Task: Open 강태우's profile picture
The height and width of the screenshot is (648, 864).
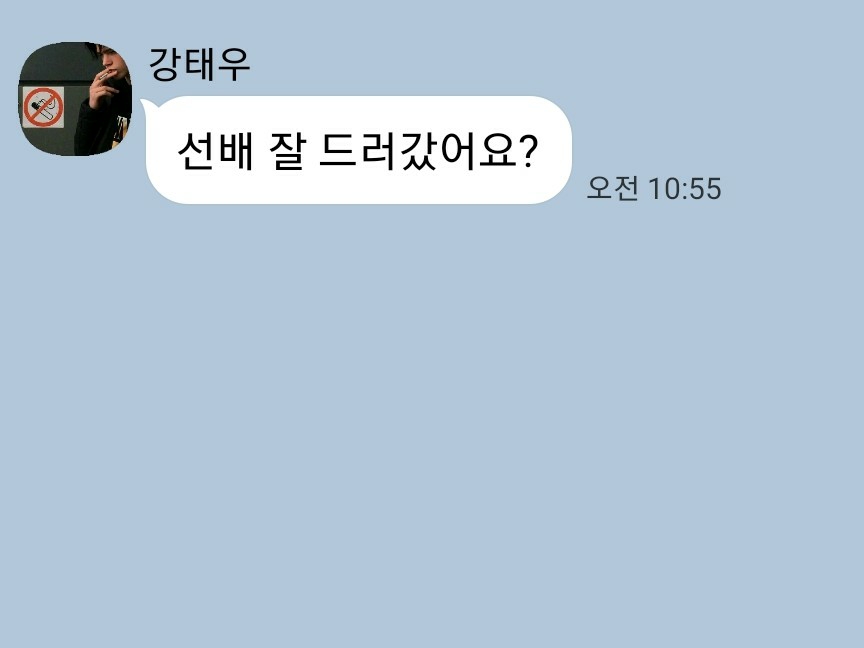Action: tap(75, 99)
